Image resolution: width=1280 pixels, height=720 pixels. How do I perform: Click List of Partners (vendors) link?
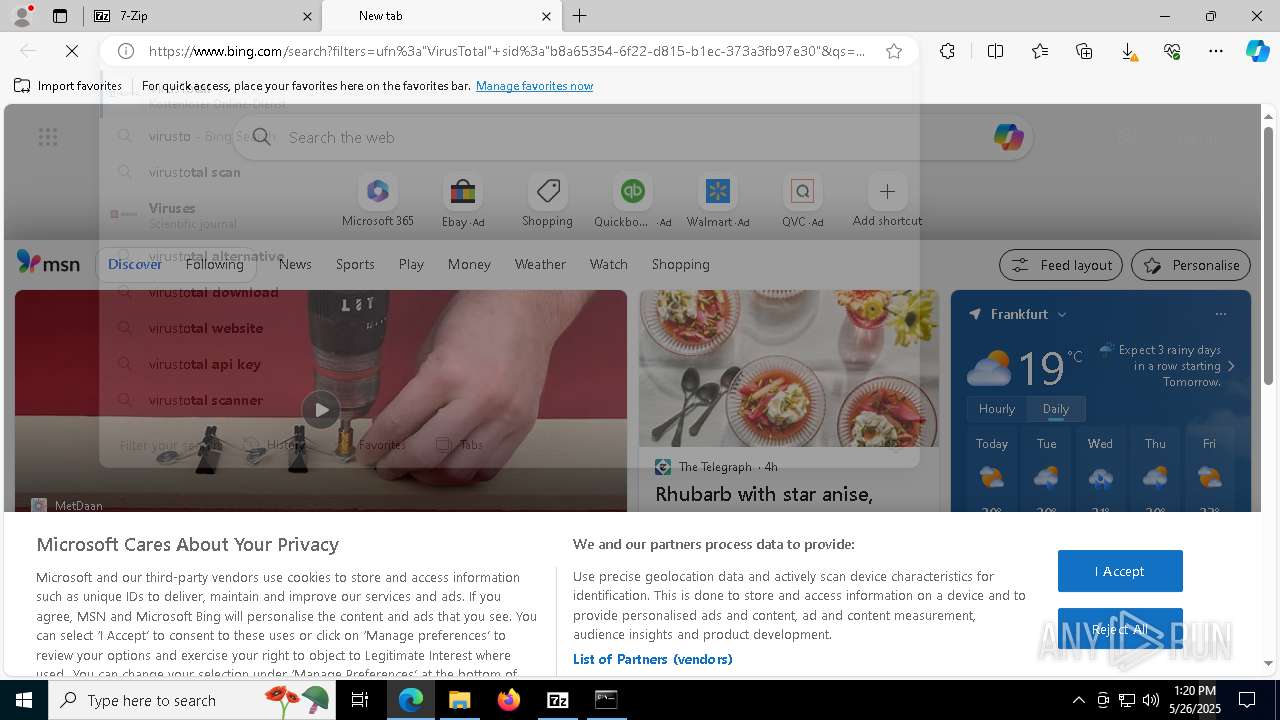click(x=653, y=659)
